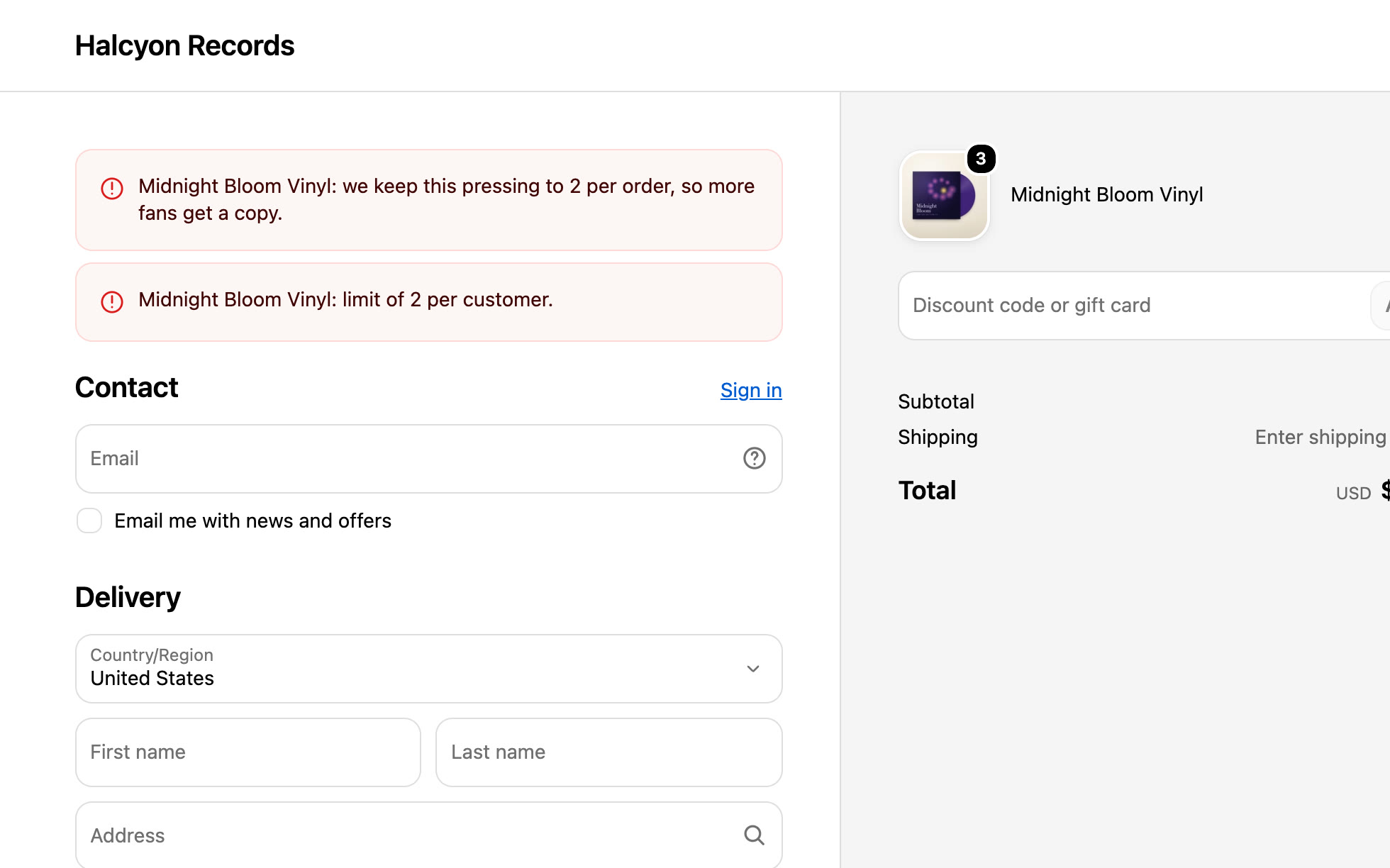Click the address search magnifier icon

tap(754, 835)
